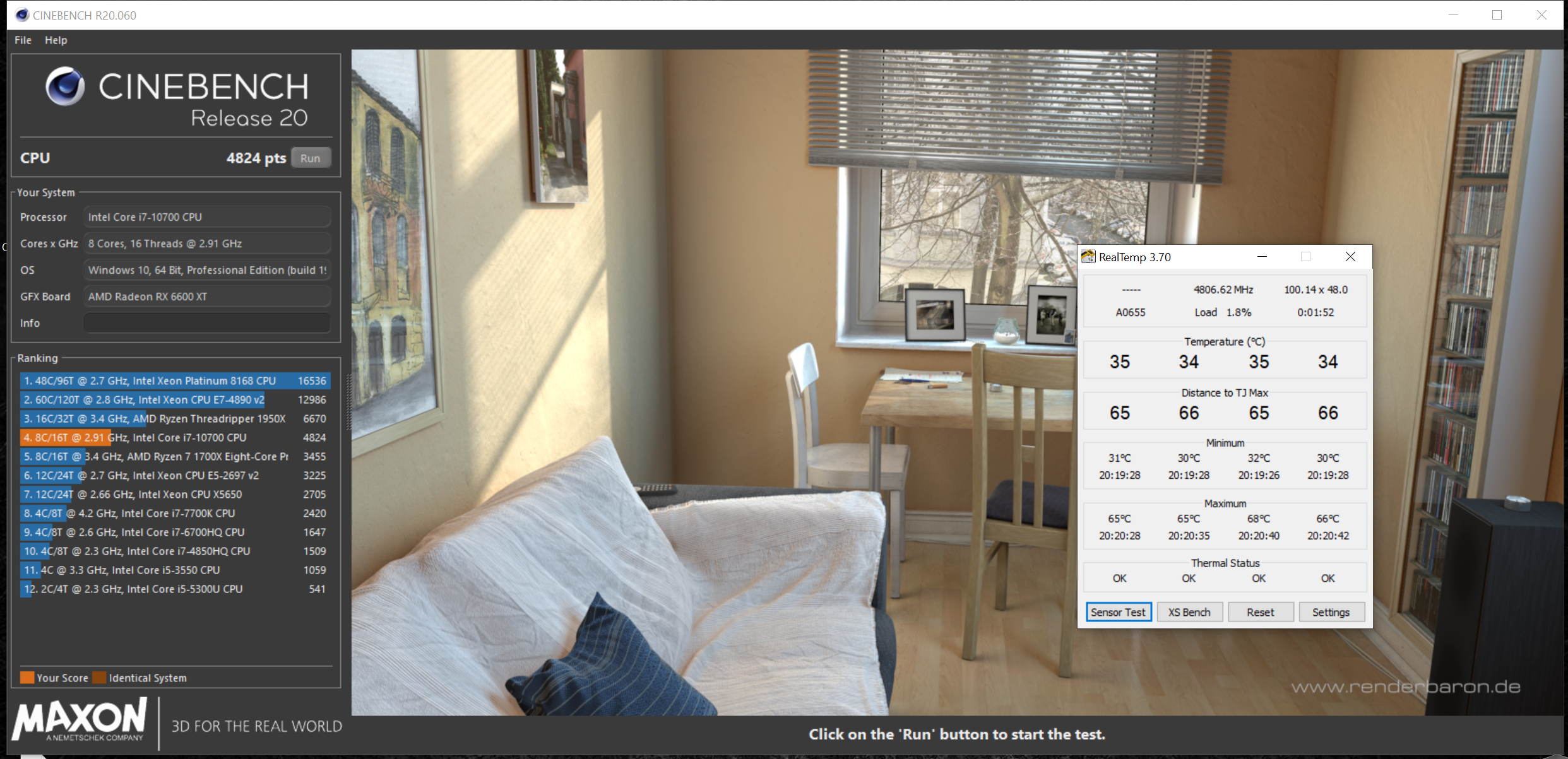Click the GFX Board field
The height and width of the screenshot is (759, 1568).
click(x=207, y=297)
